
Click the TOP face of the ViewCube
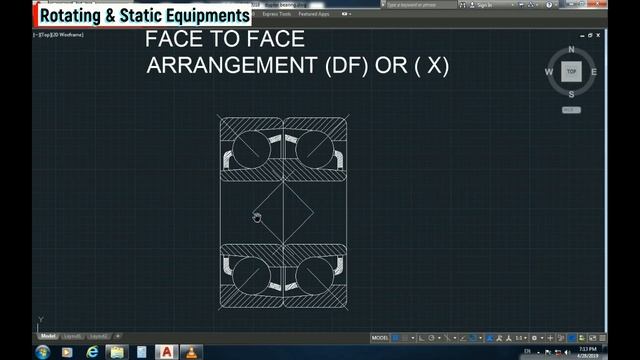571,71
